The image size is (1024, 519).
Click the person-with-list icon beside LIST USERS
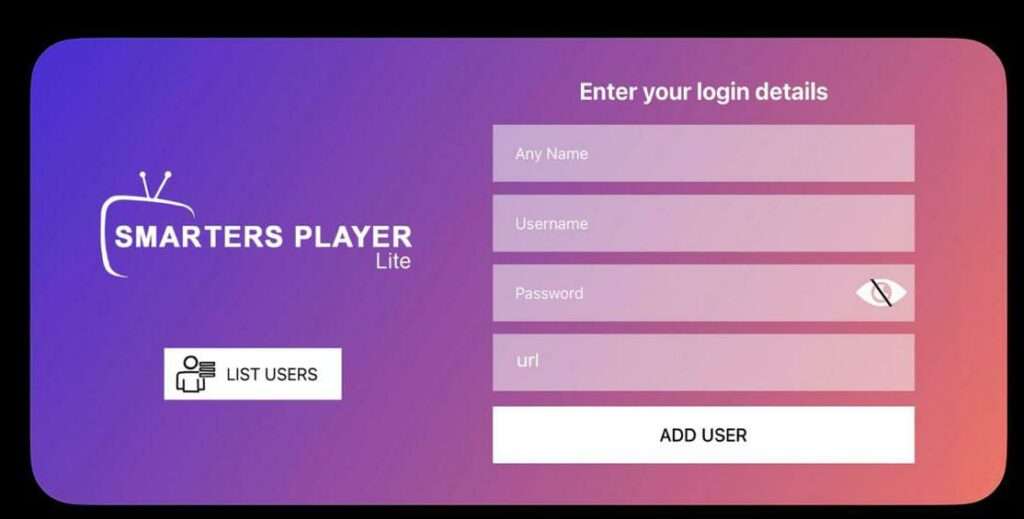click(x=195, y=374)
